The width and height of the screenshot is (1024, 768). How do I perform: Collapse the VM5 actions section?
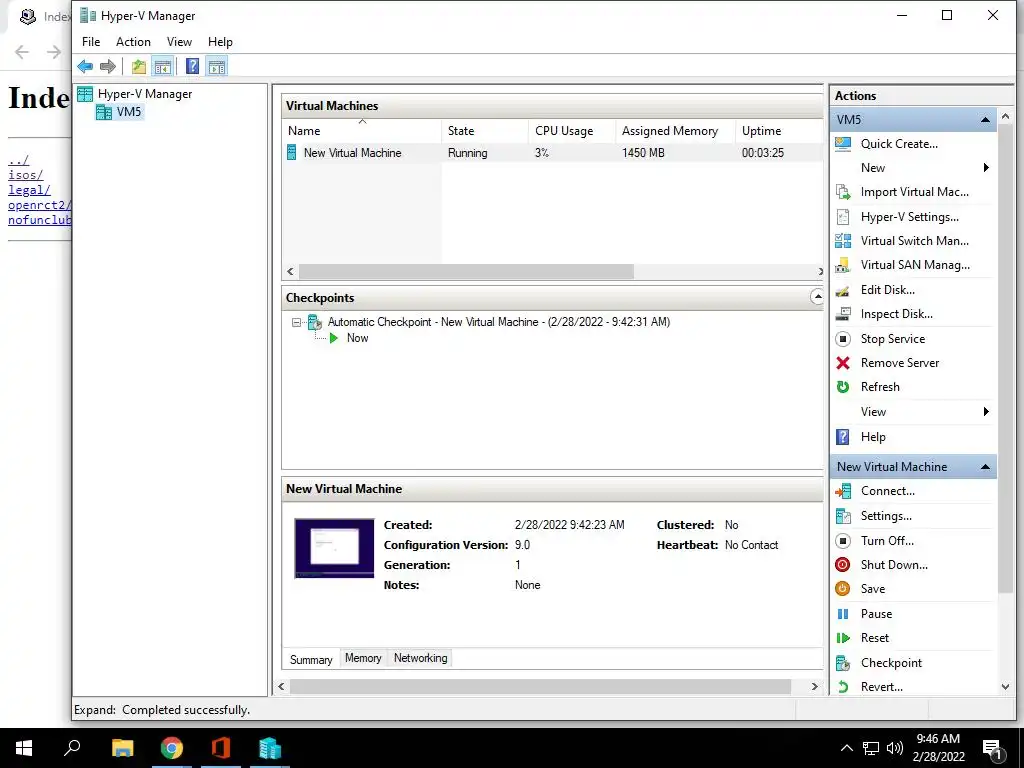[985, 120]
